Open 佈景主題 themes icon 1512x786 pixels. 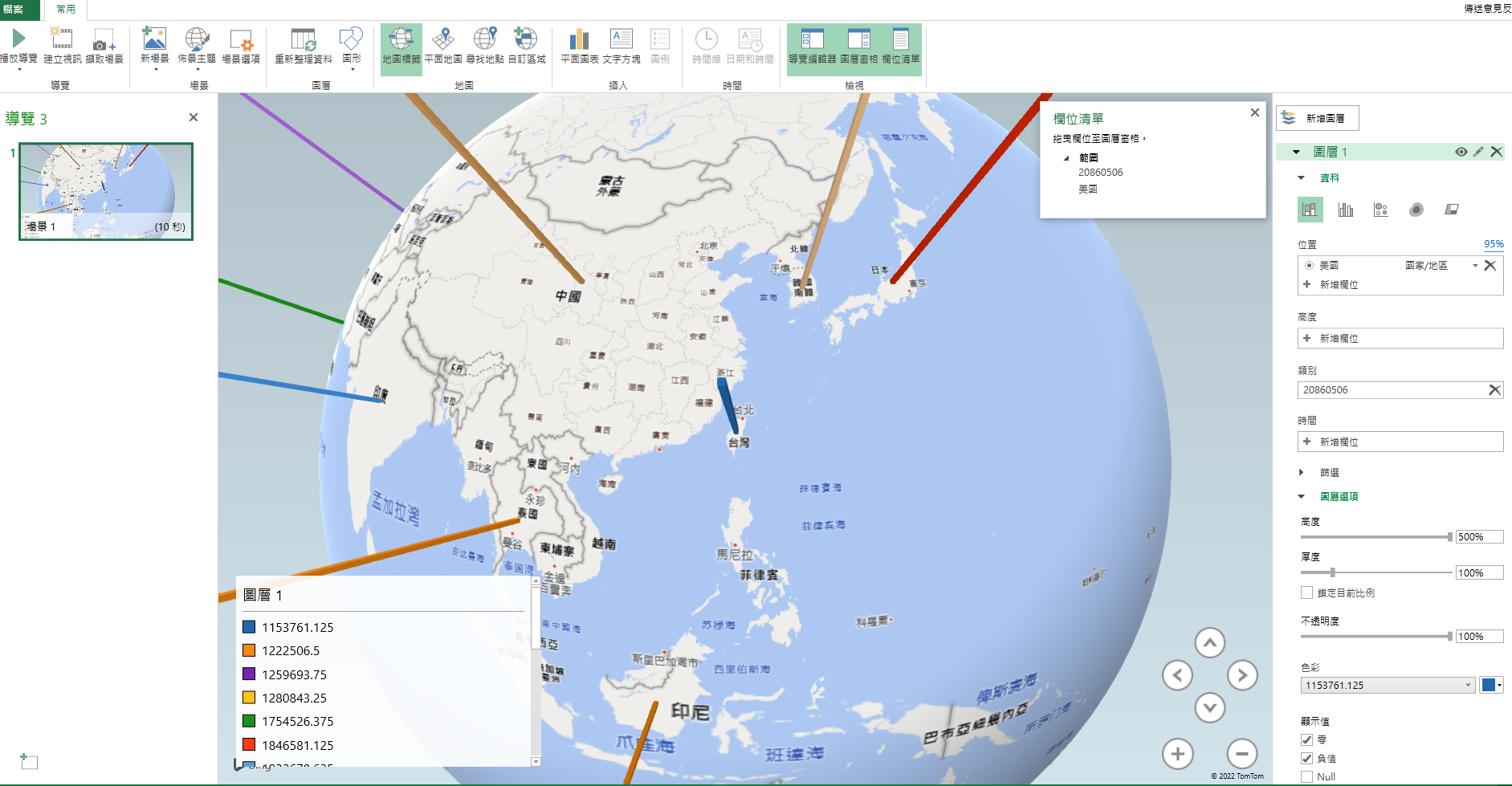click(197, 38)
